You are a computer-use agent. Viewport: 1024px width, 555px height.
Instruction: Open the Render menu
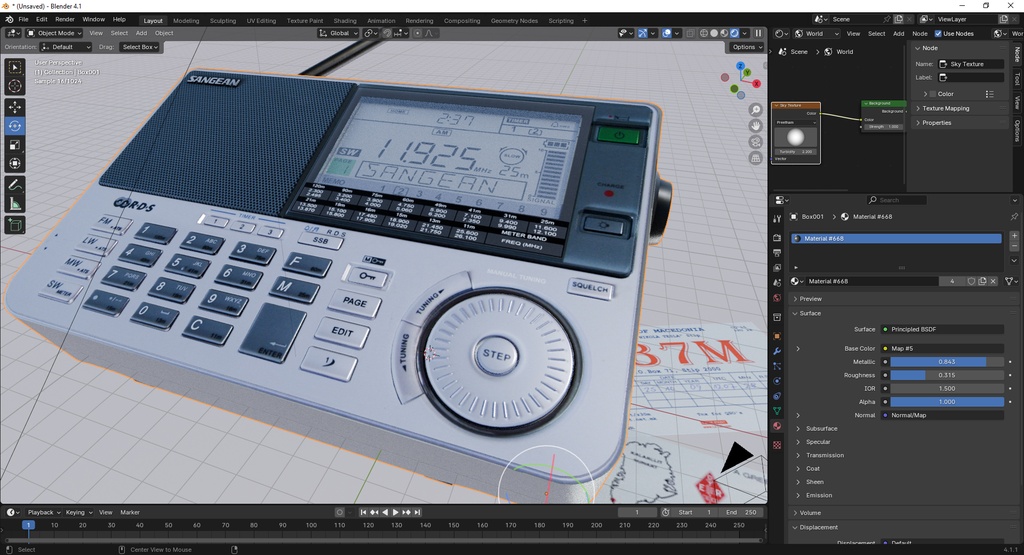(65, 19)
